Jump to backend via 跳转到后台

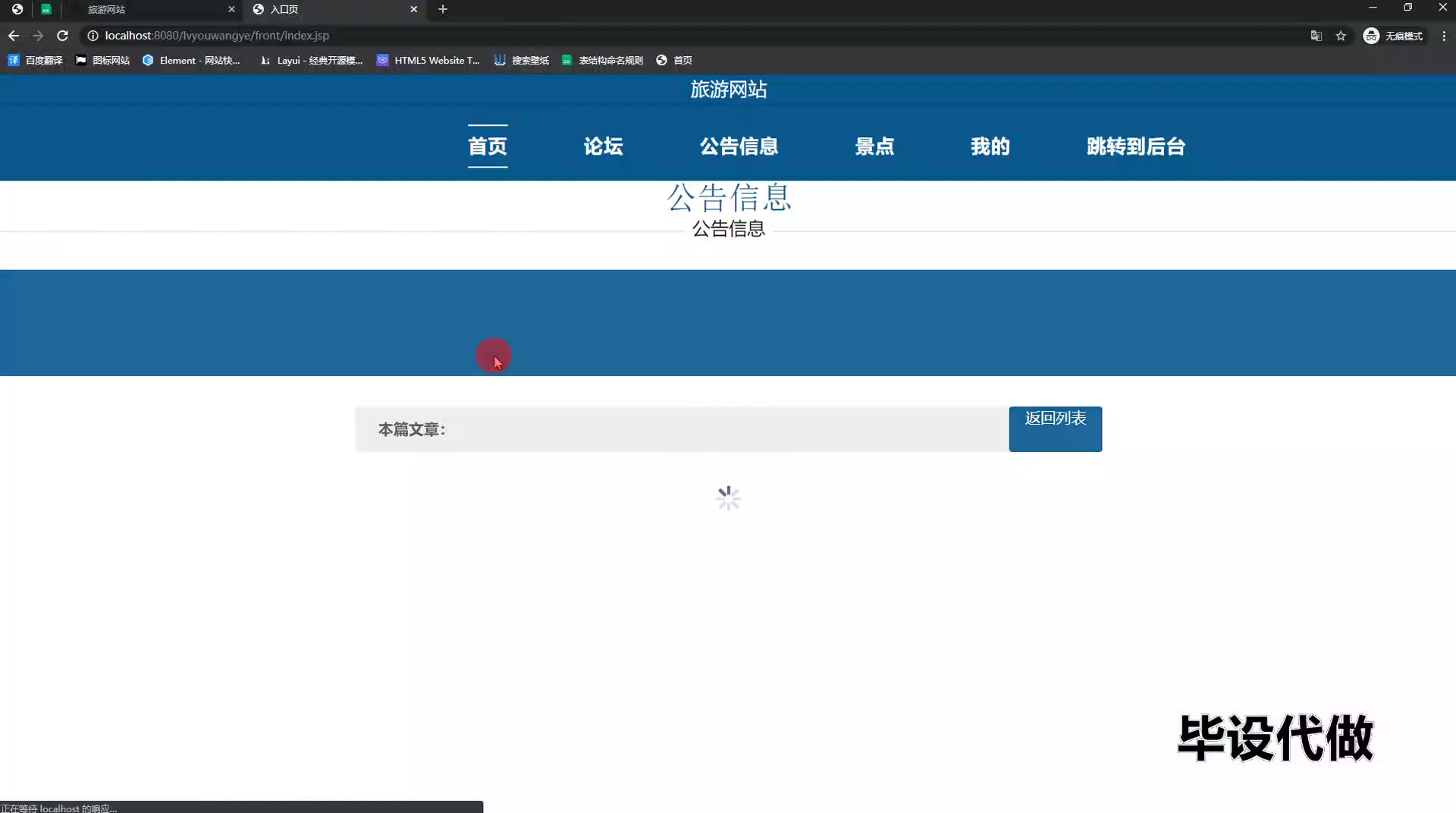(x=1135, y=146)
